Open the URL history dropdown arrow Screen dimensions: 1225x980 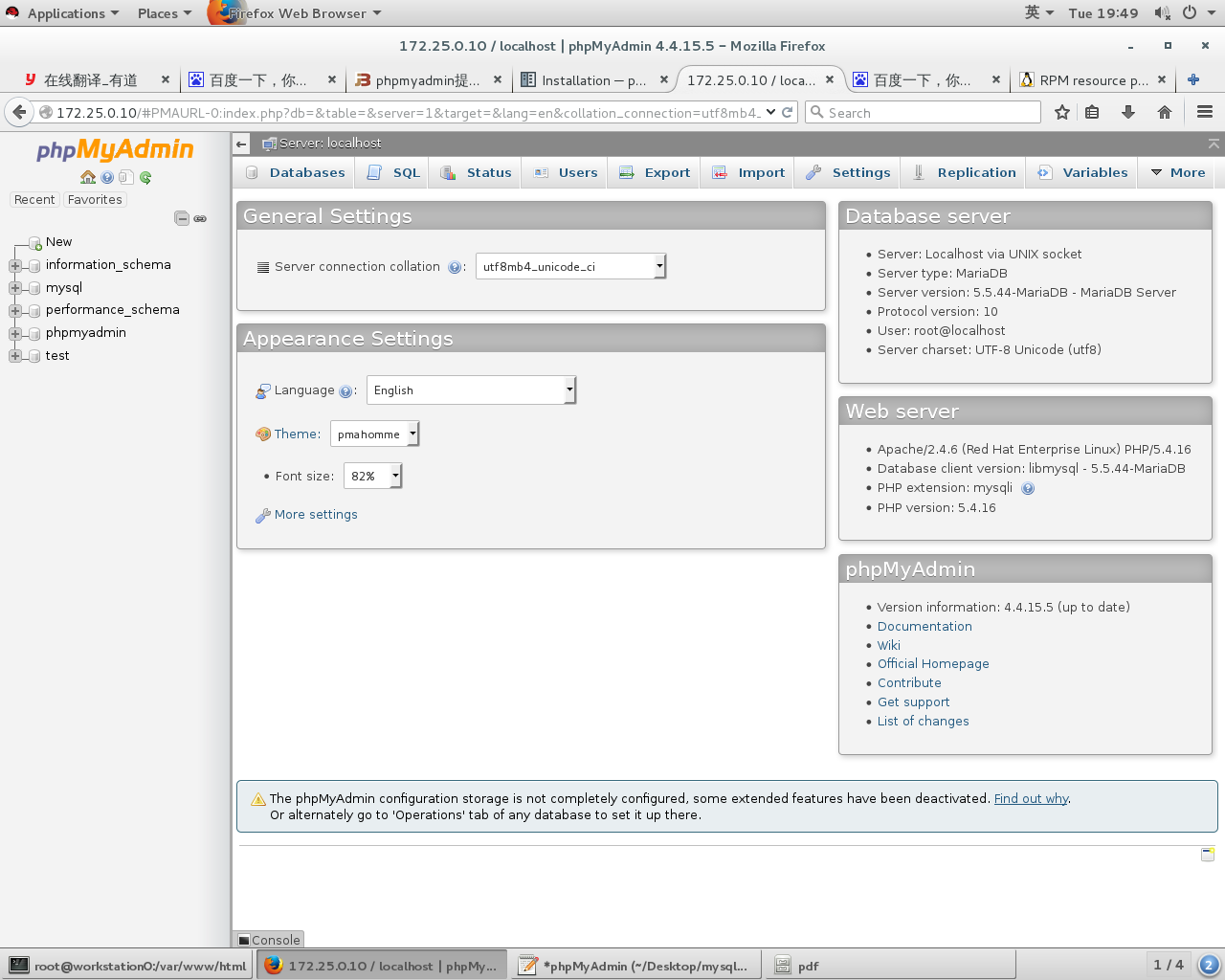[771, 112]
